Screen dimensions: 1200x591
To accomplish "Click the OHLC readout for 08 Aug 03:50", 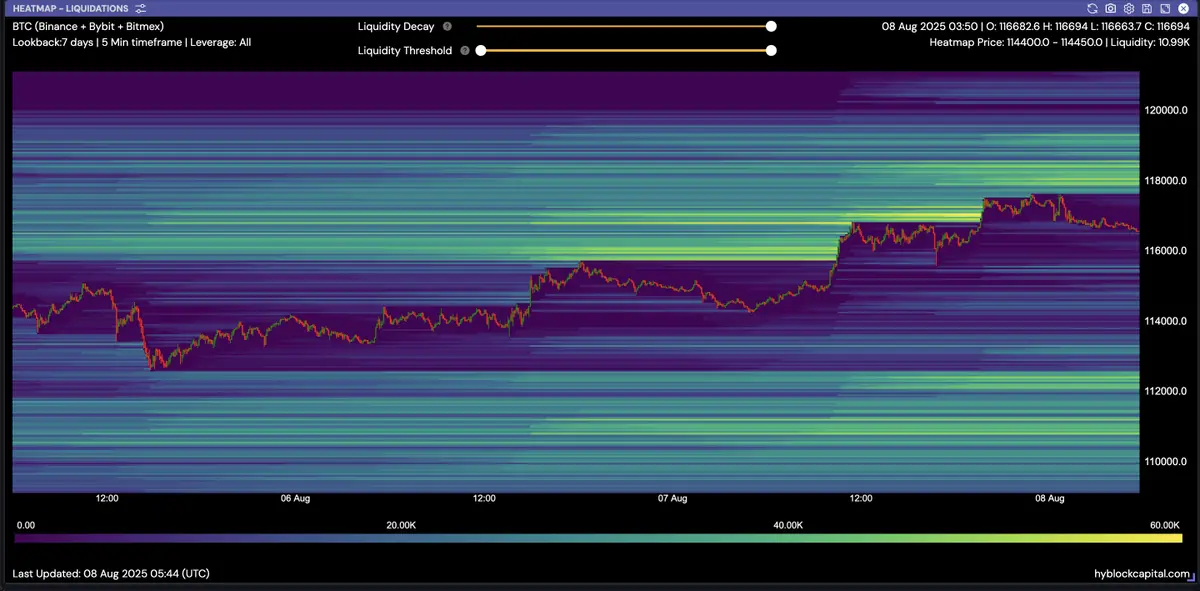I will (1034, 27).
